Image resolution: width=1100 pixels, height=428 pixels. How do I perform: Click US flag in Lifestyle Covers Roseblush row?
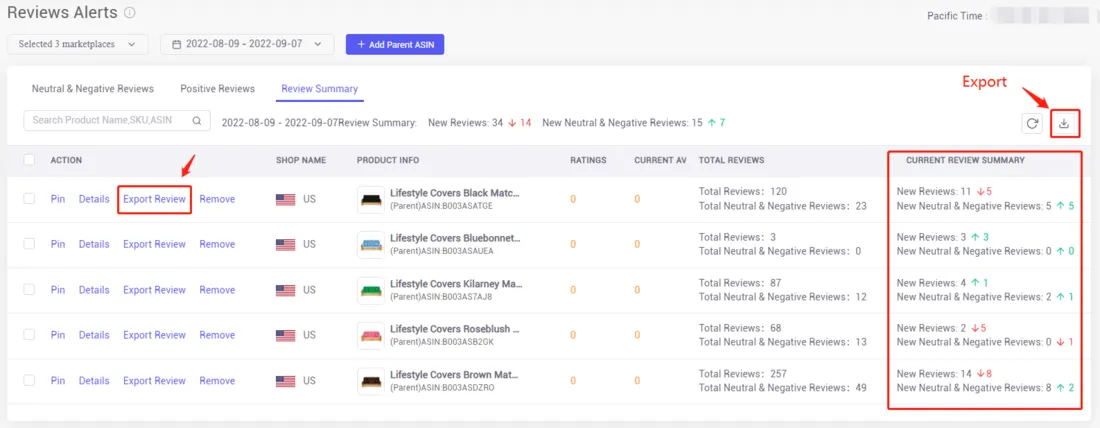pos(286,335)
